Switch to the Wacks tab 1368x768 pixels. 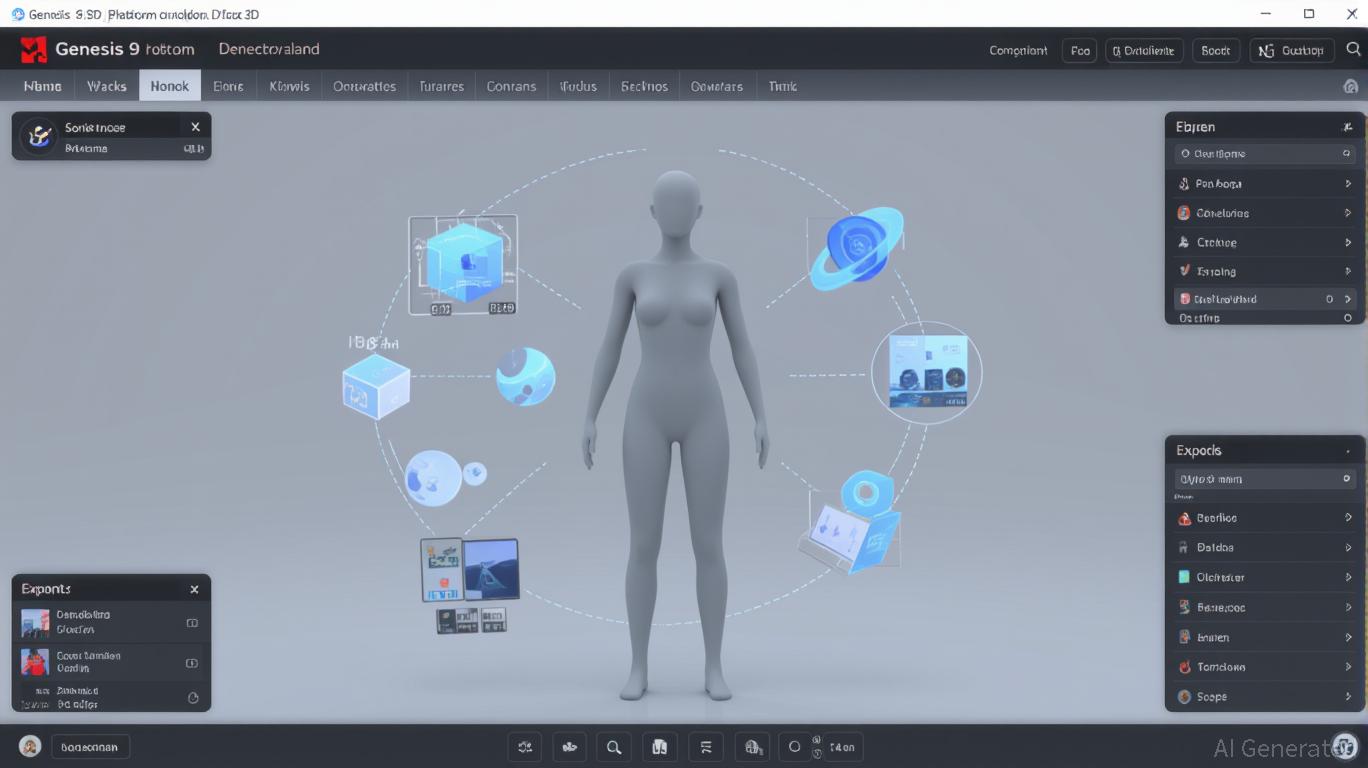pyautogui.click(x=106, y=86)
